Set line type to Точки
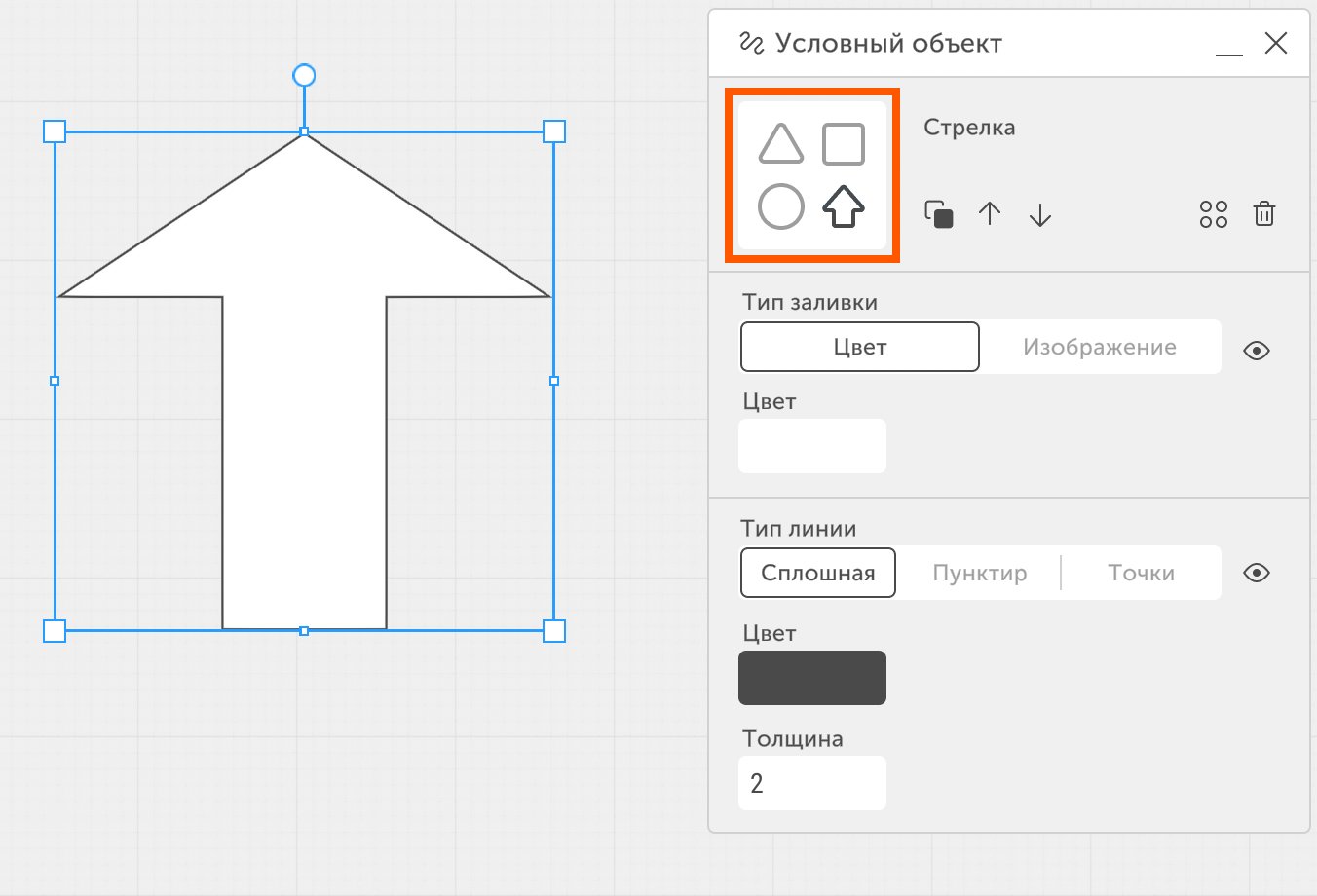Screen dimensions: 1317x896 pos(1141,573)
